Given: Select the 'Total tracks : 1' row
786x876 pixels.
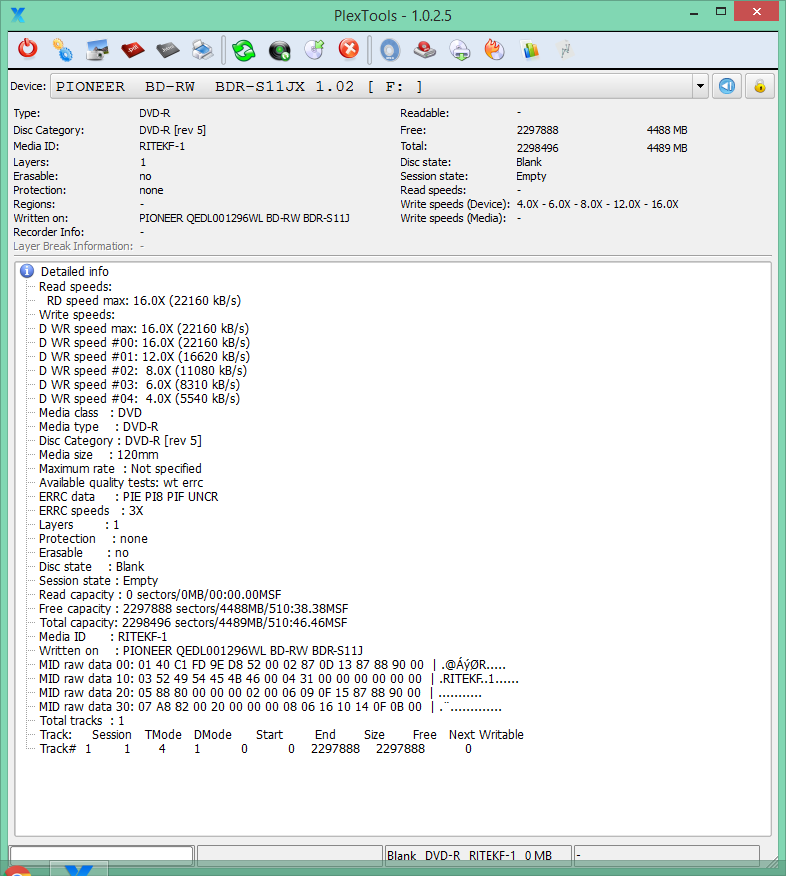Looking at the screenshot, I should [x=82, y=721].
